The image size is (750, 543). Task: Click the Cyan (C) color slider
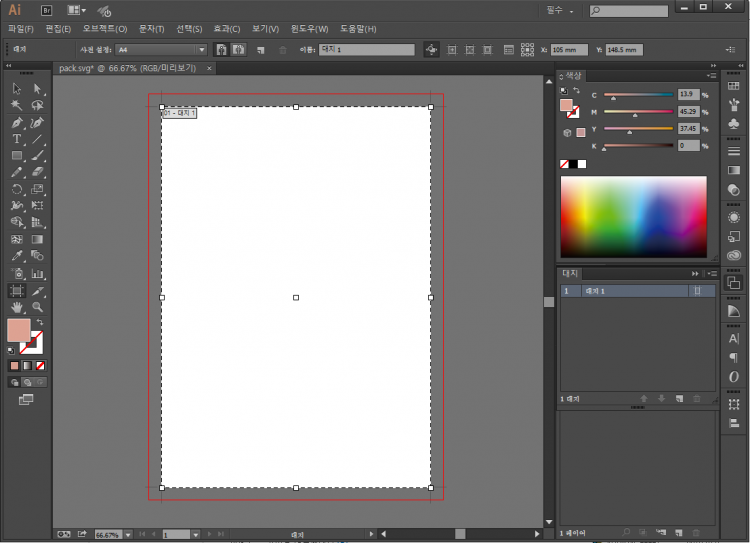coord(638,95)
